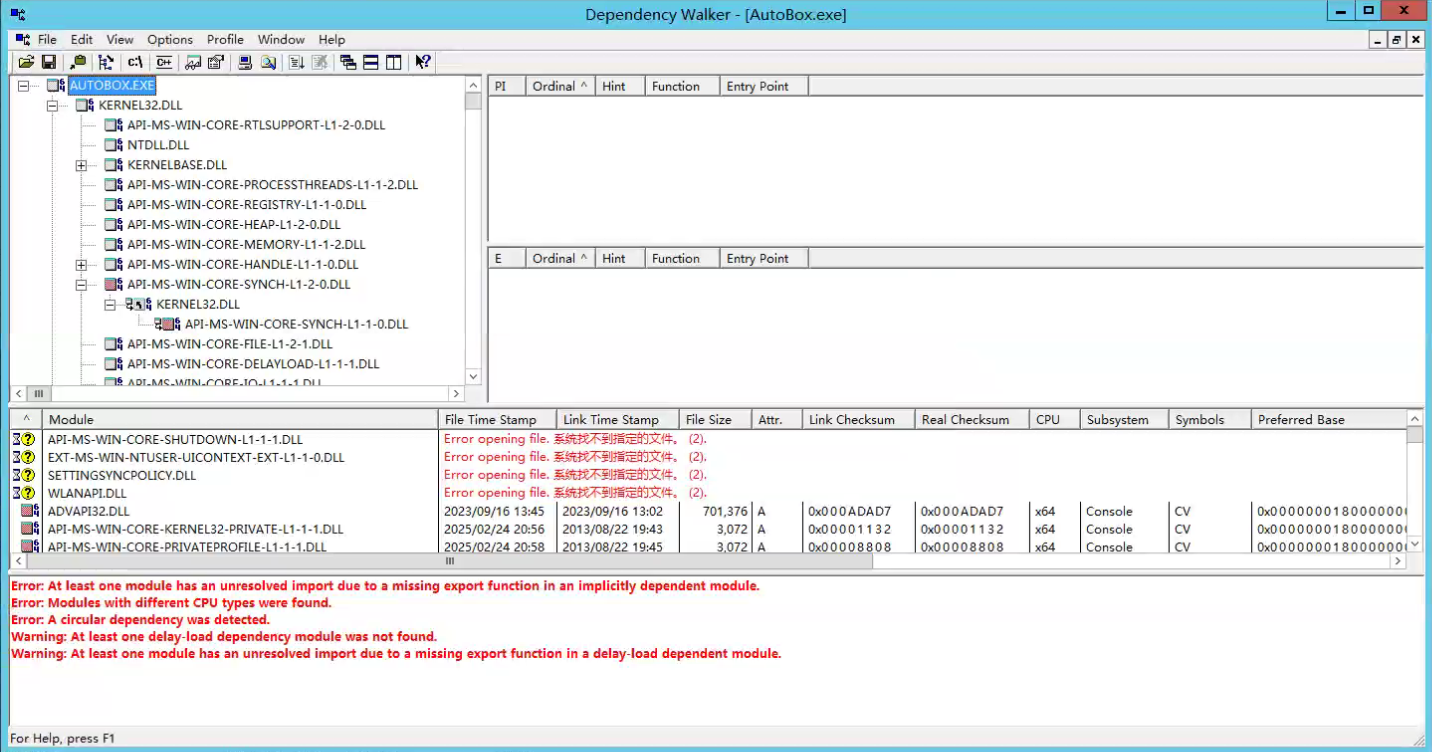Click the Open file toolbar icon
Screen dimensions: 1432x752
click(26, 62)
